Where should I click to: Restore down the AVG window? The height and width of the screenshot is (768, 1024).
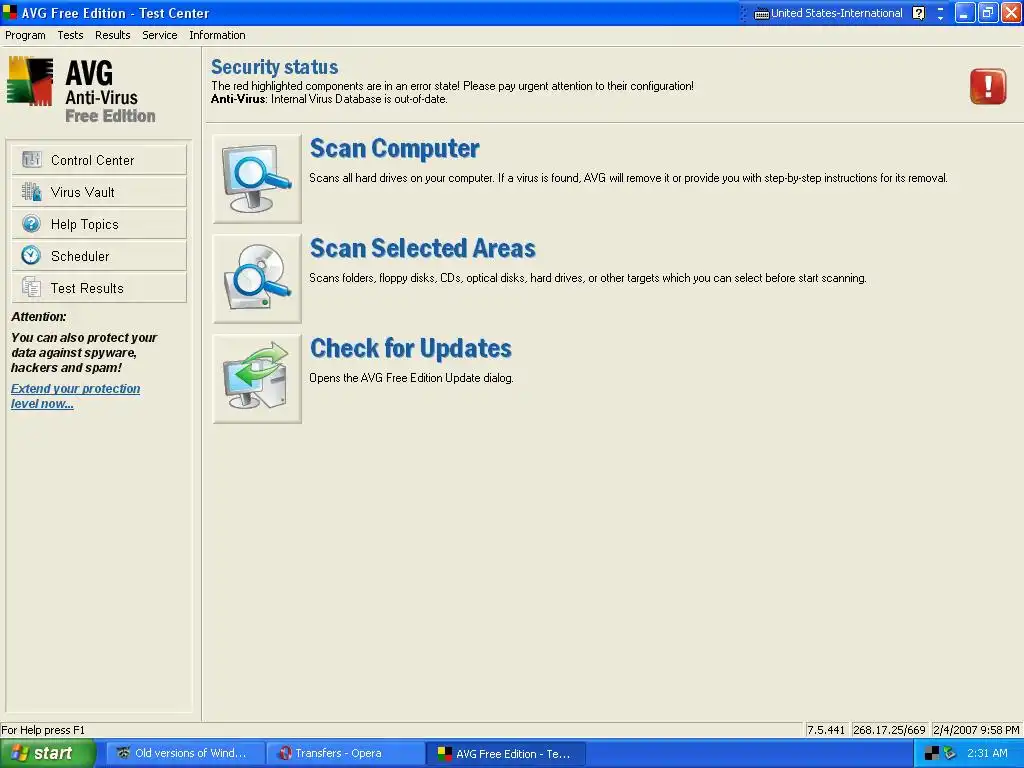(x=988, y=13)
